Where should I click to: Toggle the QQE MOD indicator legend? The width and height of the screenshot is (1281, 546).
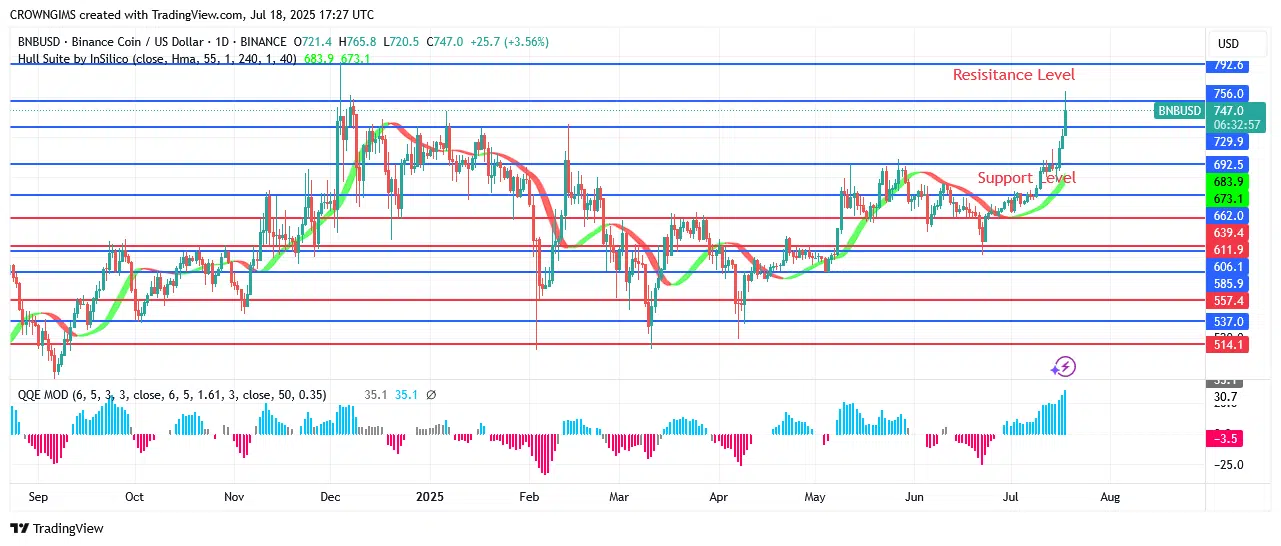(172, 395)
